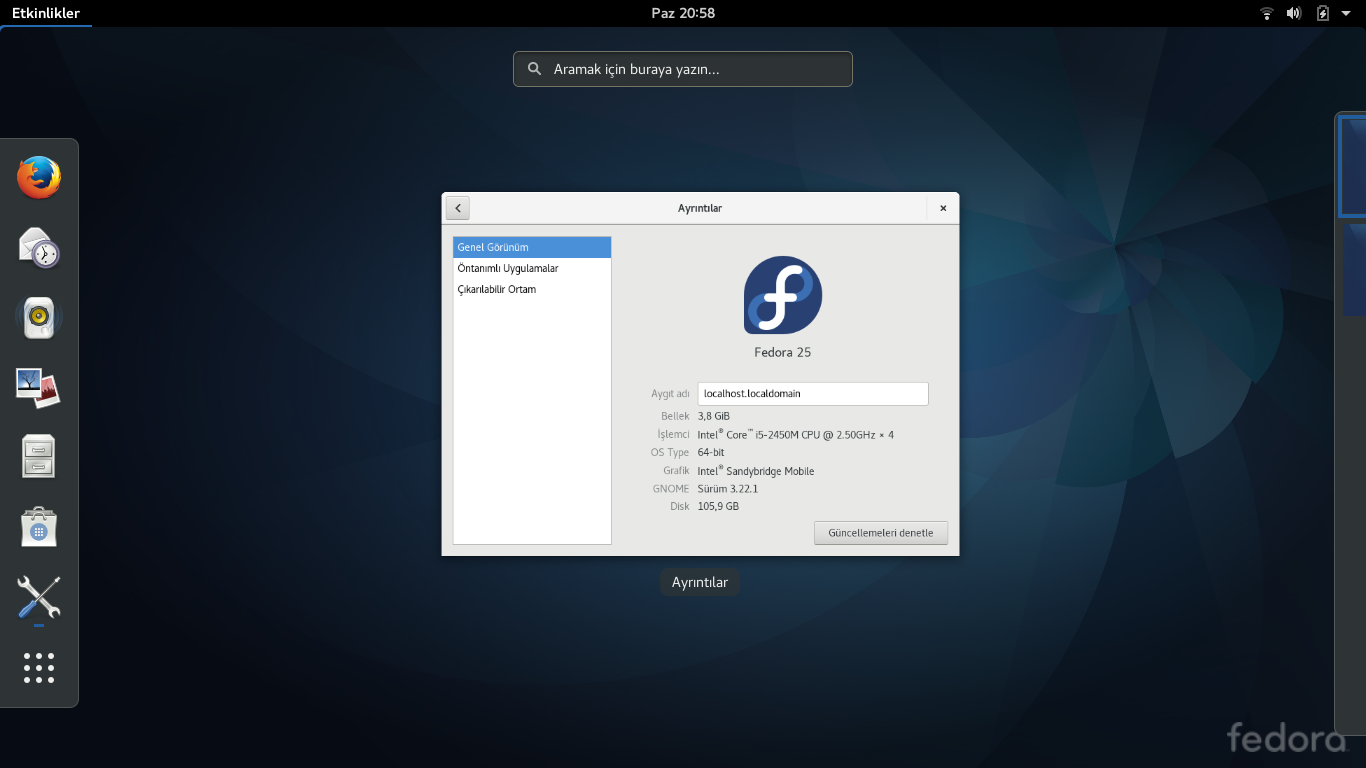Viewport: 1366px width, 768px height.
Task: Click the OS Type value '64-bit'
Action: point(711,453)
